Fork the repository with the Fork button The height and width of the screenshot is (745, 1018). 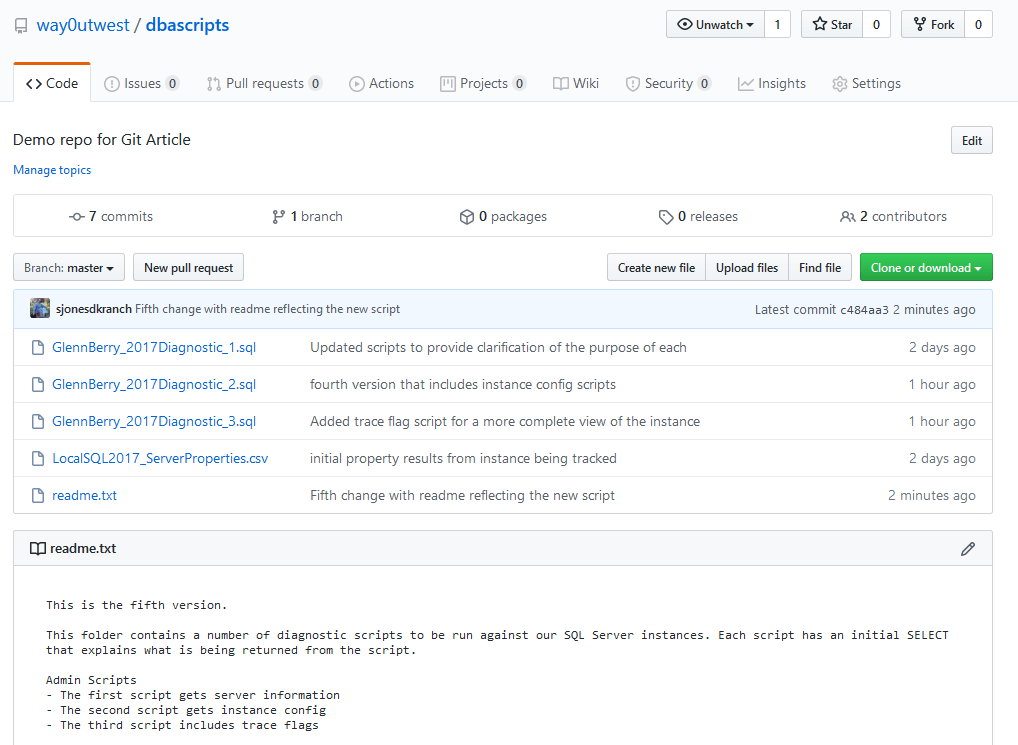coord(933,25)
